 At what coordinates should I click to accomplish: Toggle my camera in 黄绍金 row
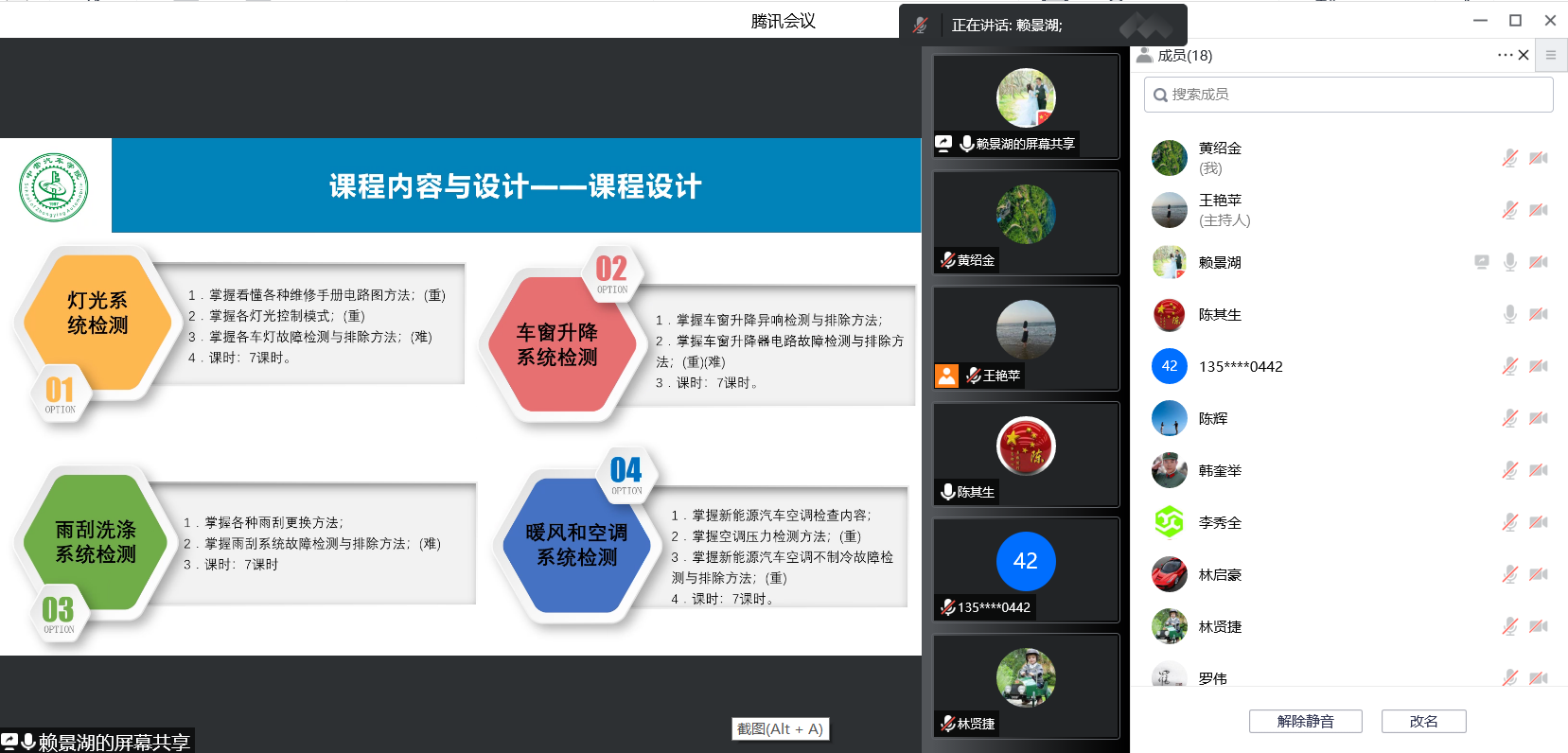[x=1539, y=158]
